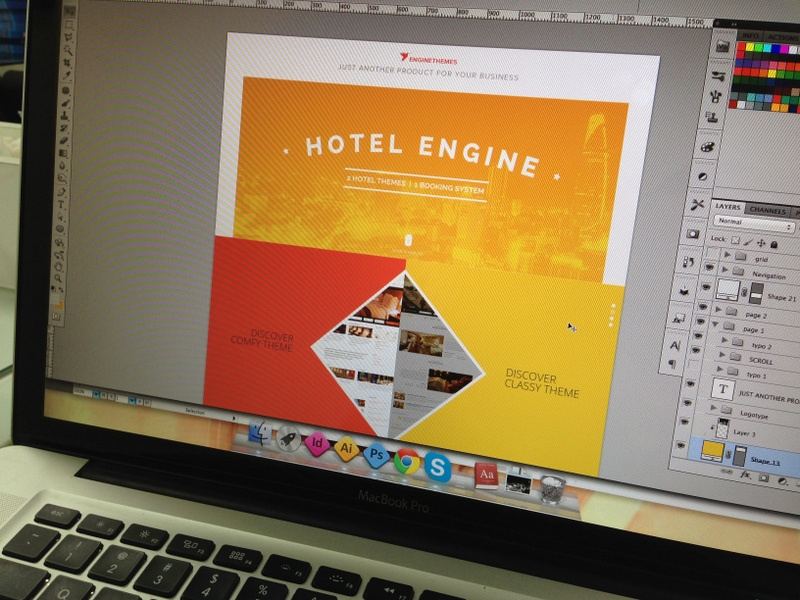Open Google Chrome from the dock

(407, 461)
